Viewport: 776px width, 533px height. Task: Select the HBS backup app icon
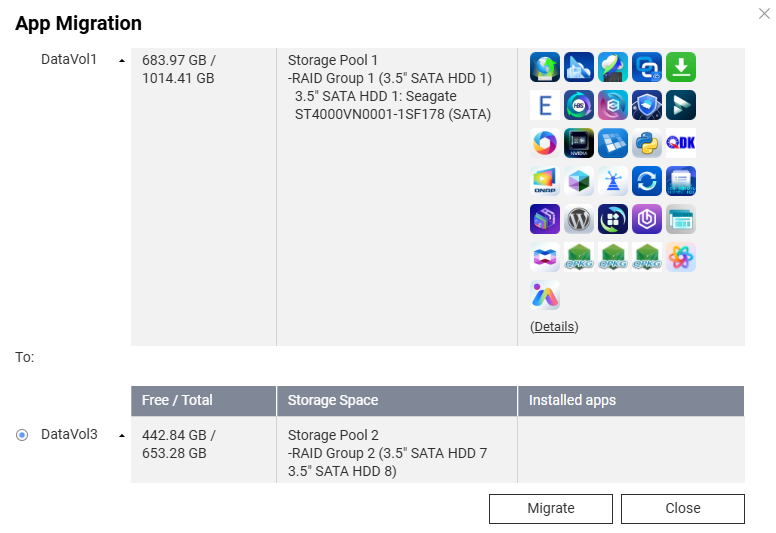pos(578,105)
